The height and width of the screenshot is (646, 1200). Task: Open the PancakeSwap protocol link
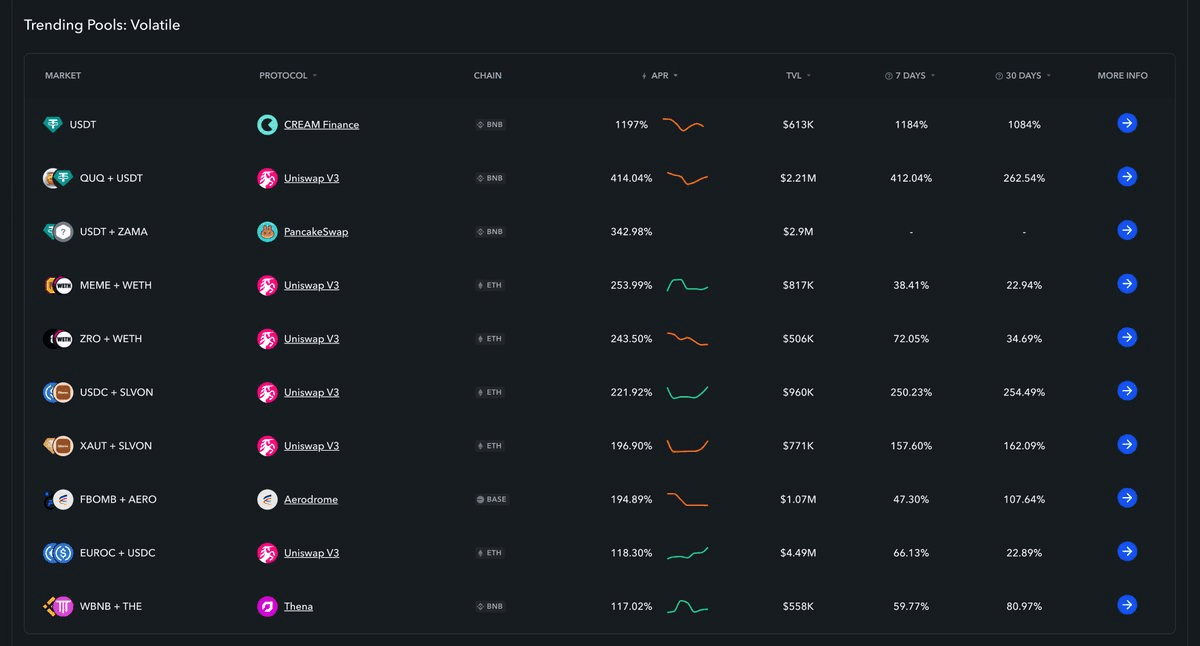316,232
